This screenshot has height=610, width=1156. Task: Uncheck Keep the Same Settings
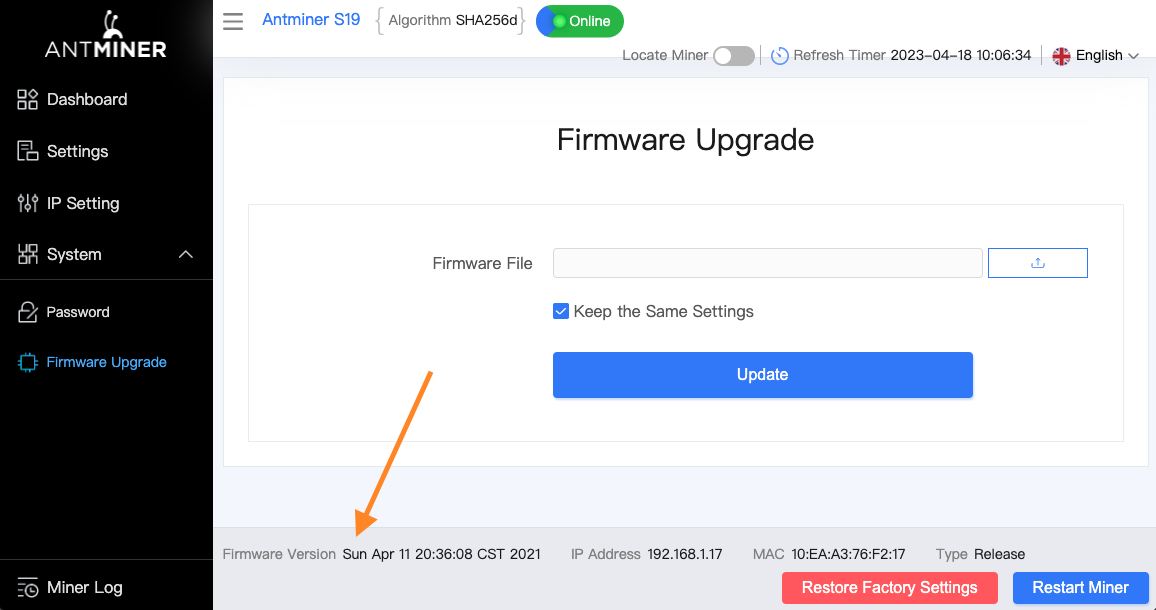(x=561, y=311)
